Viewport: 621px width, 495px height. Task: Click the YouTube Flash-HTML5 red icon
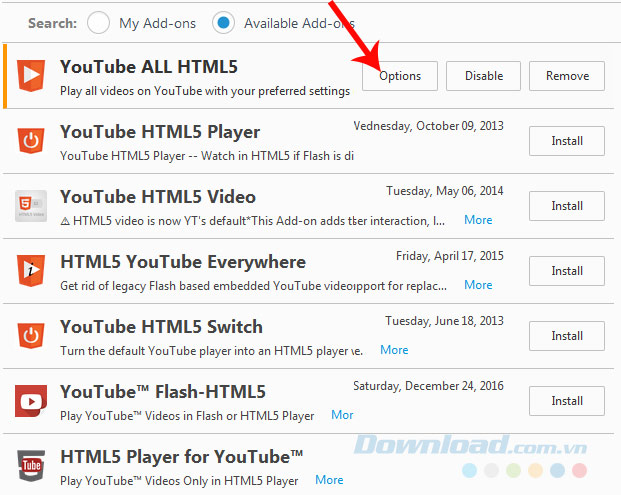click(x=31, y=401)
